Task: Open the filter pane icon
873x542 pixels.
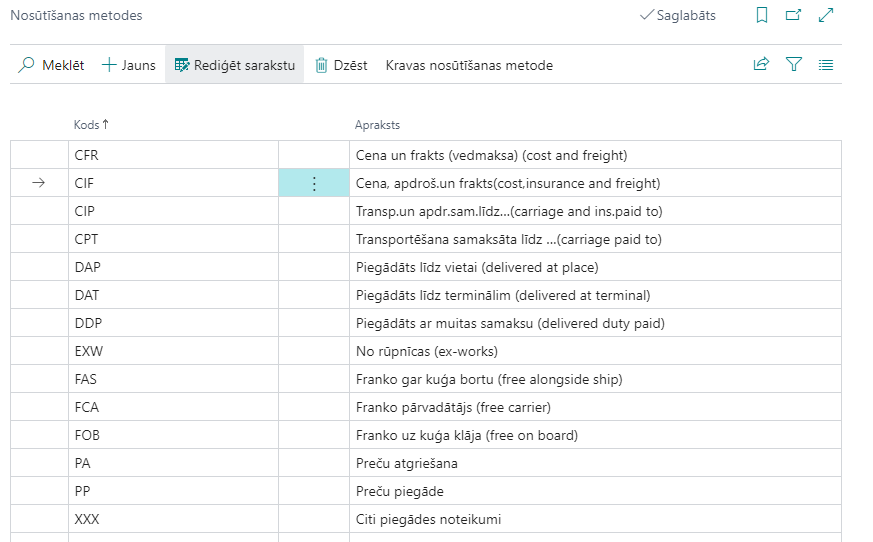Action: [794, 65]
